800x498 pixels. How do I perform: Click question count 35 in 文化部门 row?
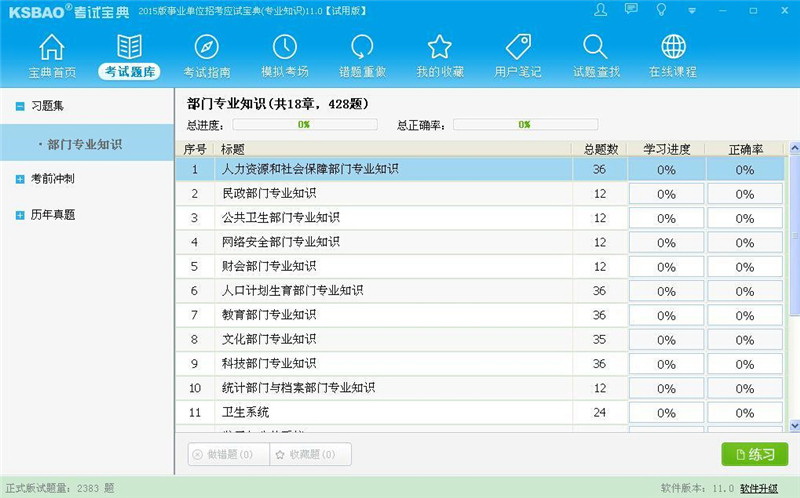(x=599, y=339)
